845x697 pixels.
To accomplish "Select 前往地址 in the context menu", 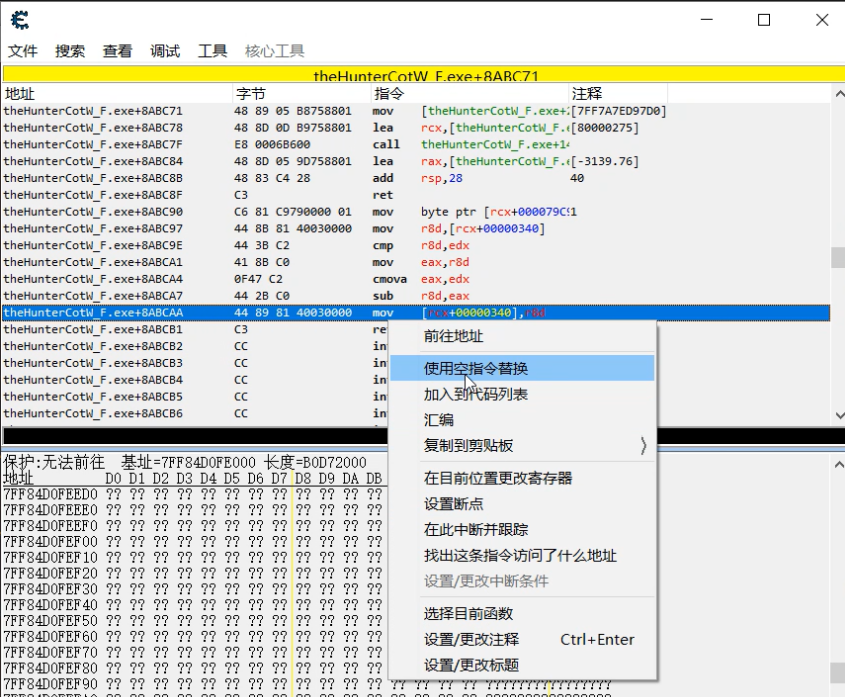I will pyautogui.click(x=453, y=337).
